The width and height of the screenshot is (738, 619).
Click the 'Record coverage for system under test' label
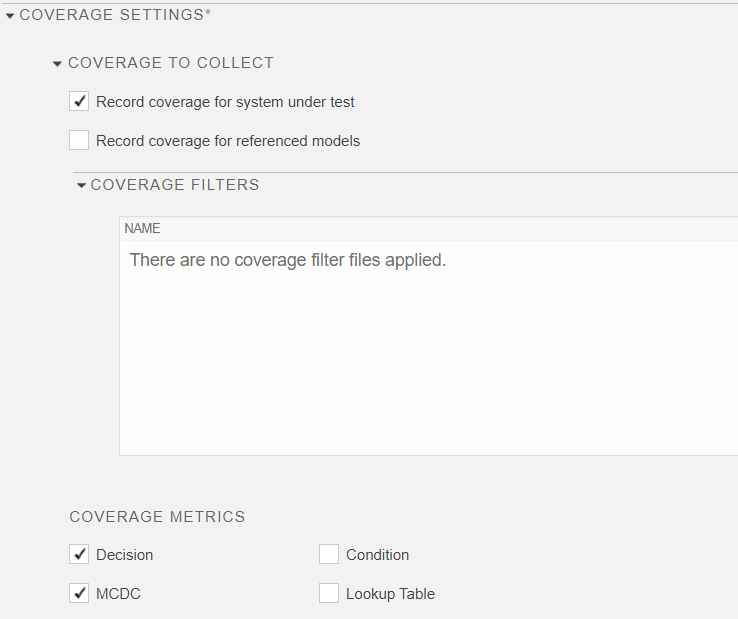225,102
